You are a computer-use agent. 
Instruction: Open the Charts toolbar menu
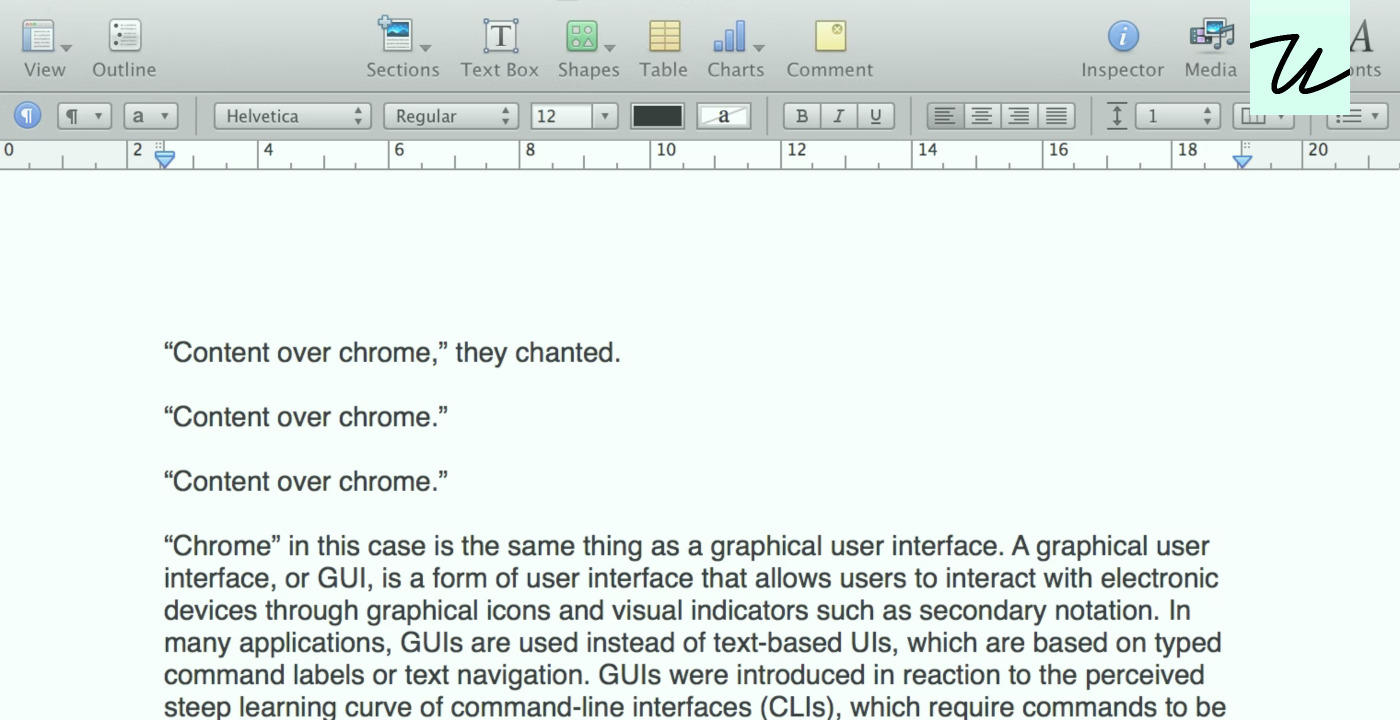tap(736, 48)
